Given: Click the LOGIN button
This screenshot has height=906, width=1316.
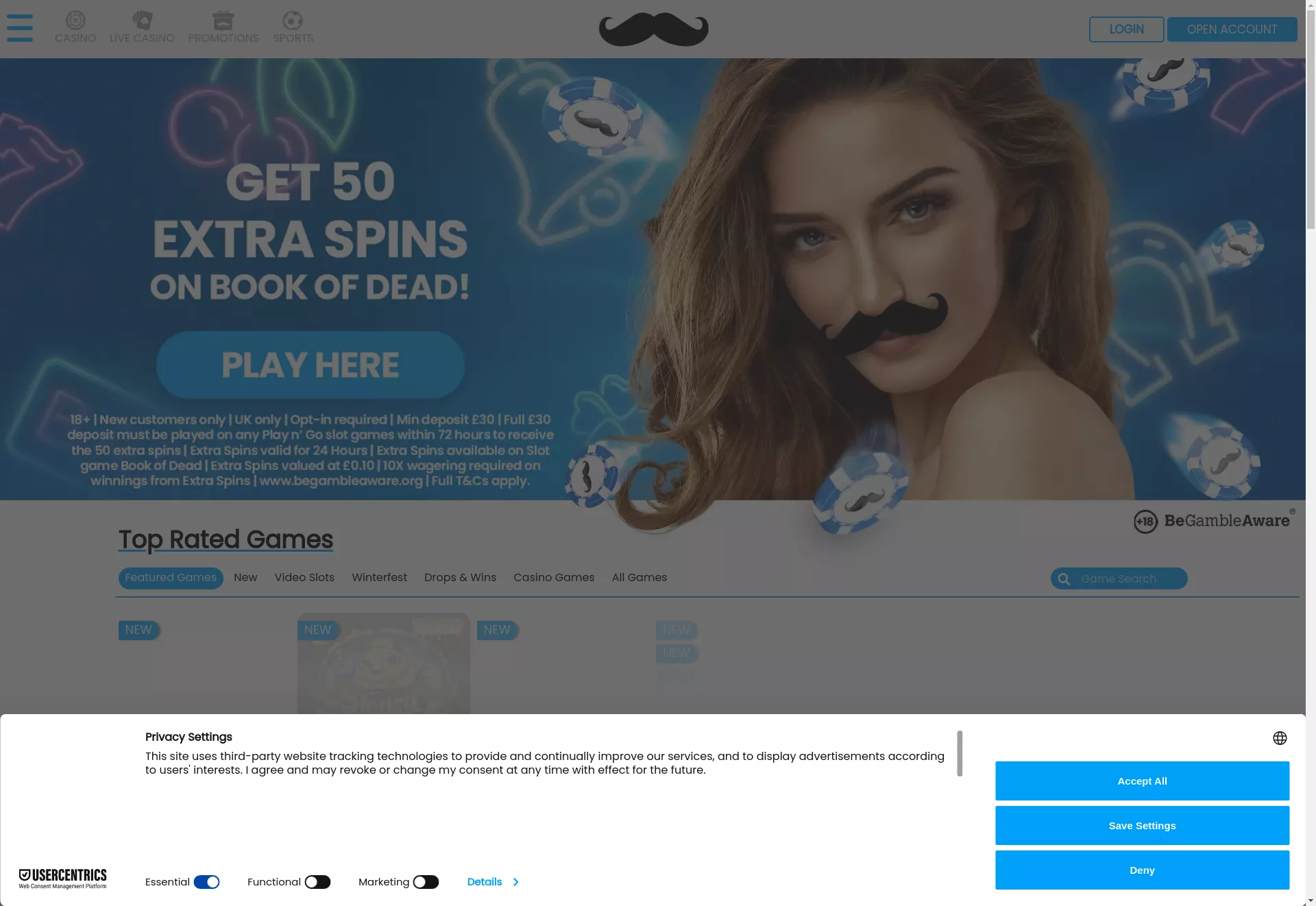Looking at the screenshot, I should (1126, 29).
